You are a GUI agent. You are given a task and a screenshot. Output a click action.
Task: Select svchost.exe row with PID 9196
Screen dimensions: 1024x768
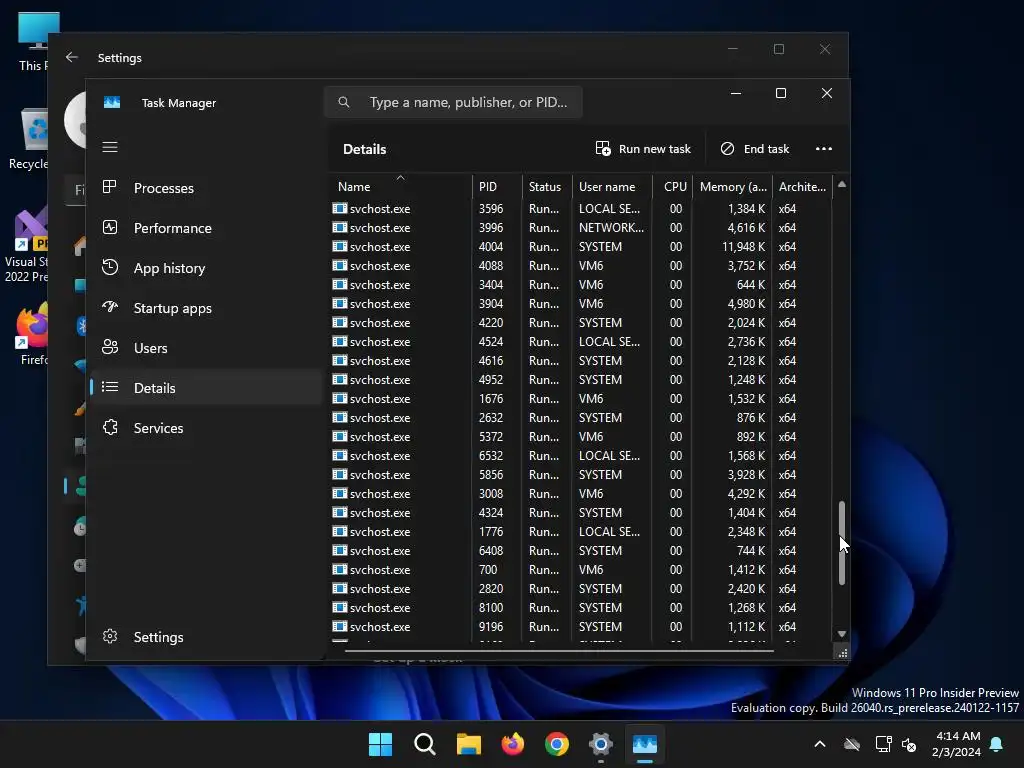tap(580, 626)
